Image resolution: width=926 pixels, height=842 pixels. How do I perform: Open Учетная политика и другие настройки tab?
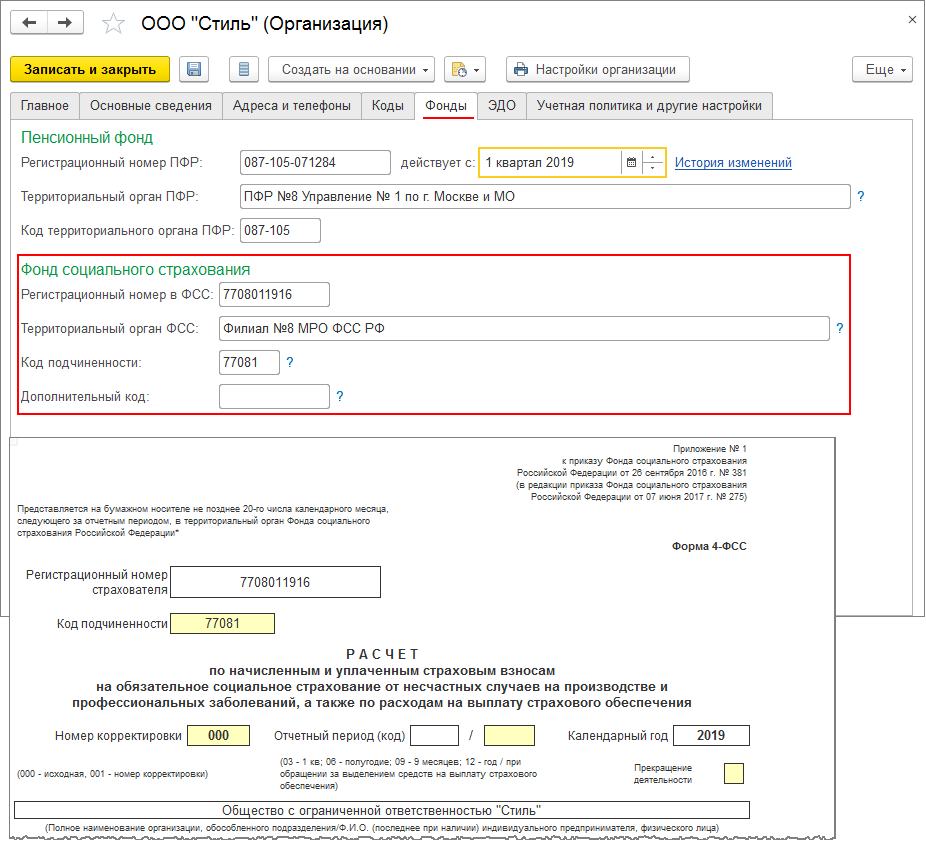click(649, 106)
